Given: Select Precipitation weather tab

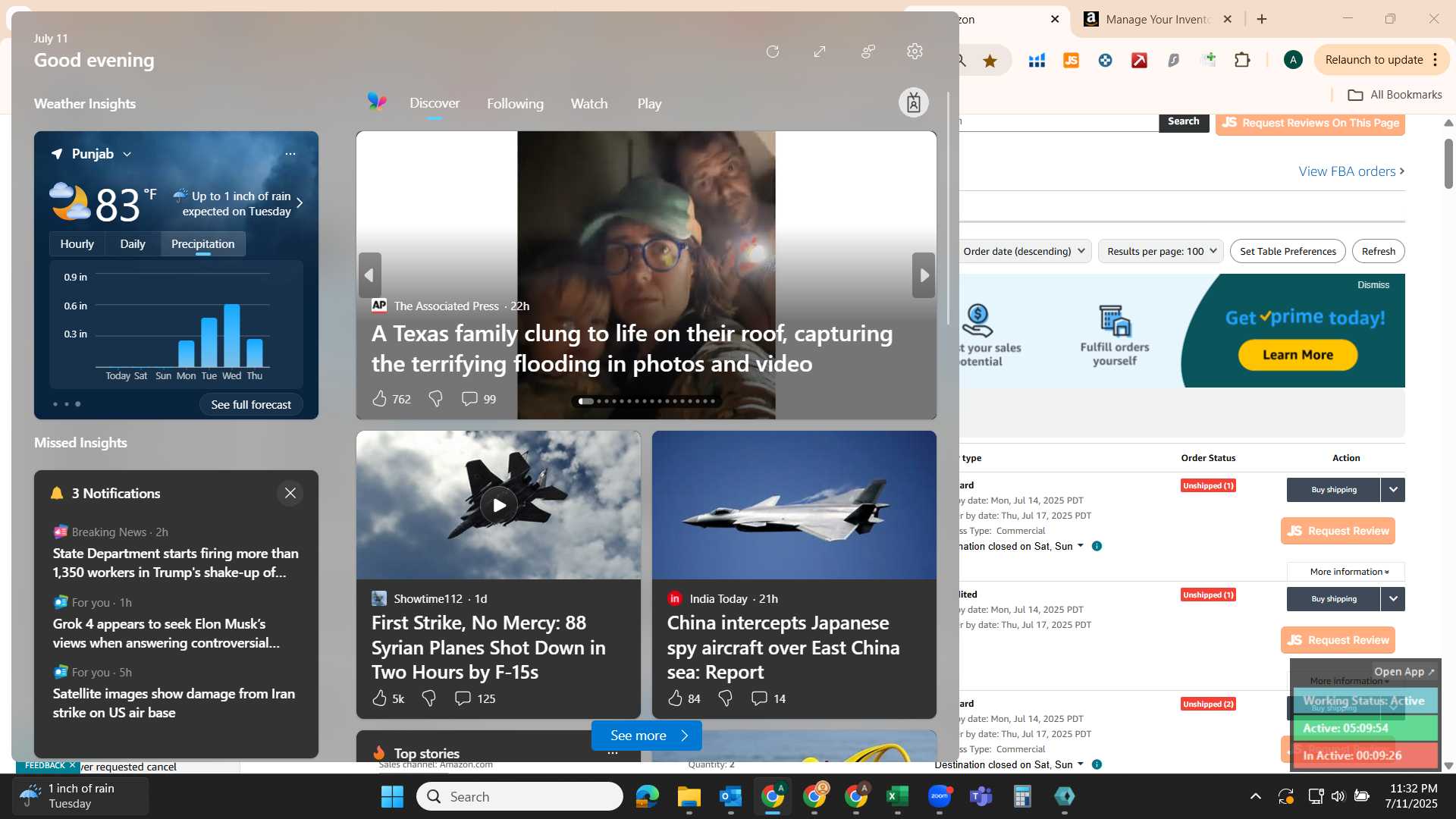Looking at the screenshot, I should click(202, 244).
